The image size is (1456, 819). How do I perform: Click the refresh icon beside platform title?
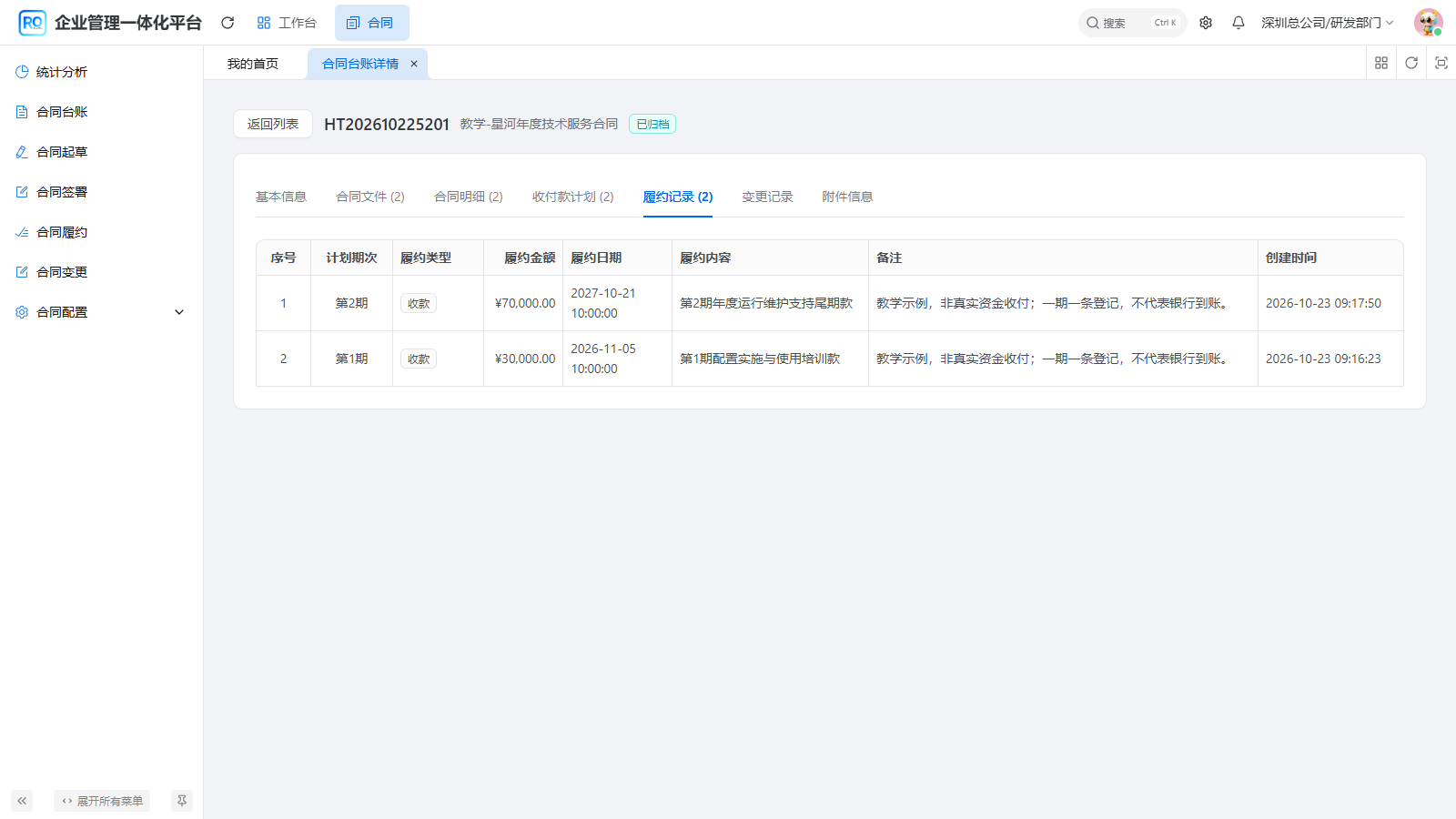pyautogui.click(x=227, y=23)
